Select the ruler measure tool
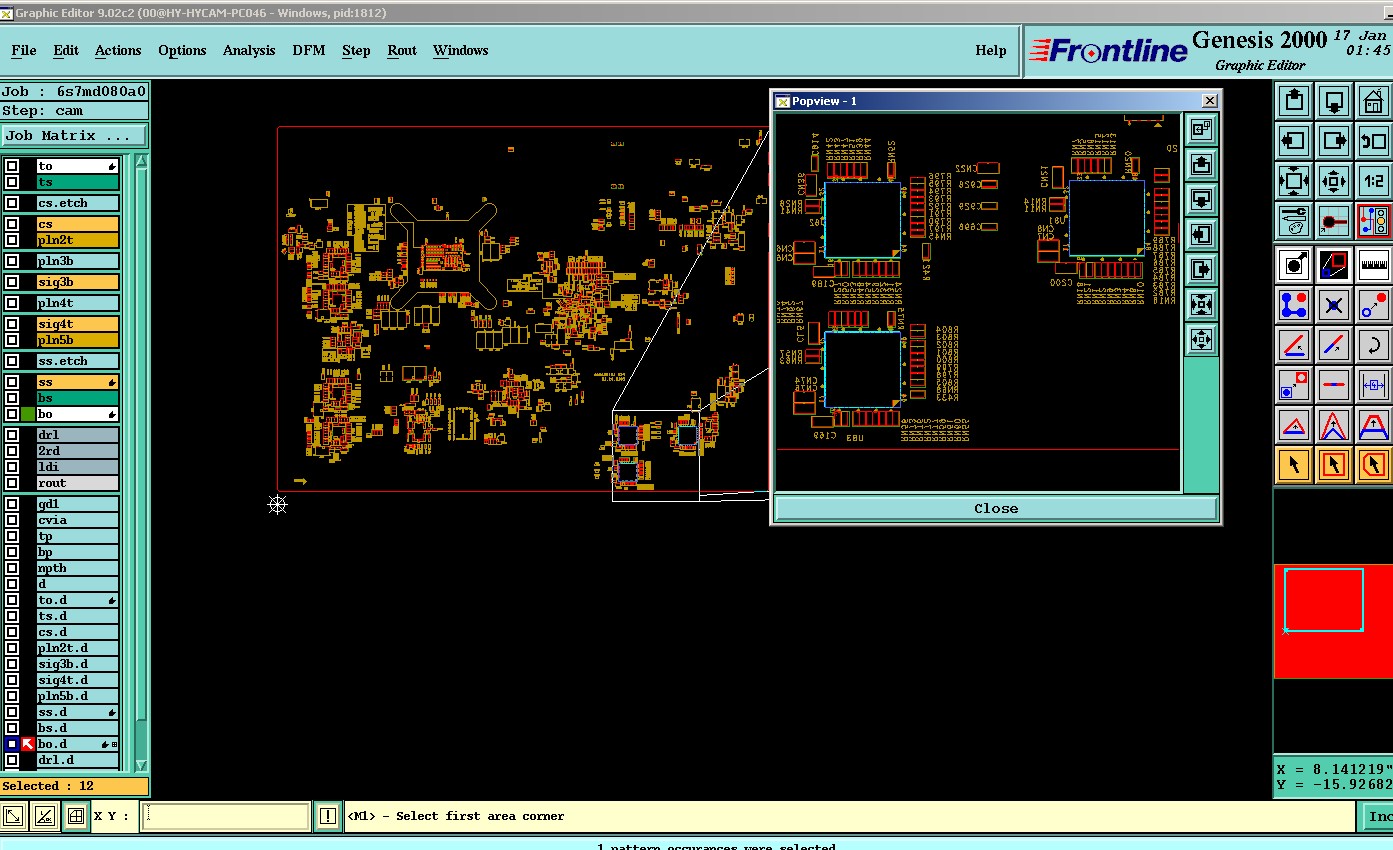 click(1374, 265)
